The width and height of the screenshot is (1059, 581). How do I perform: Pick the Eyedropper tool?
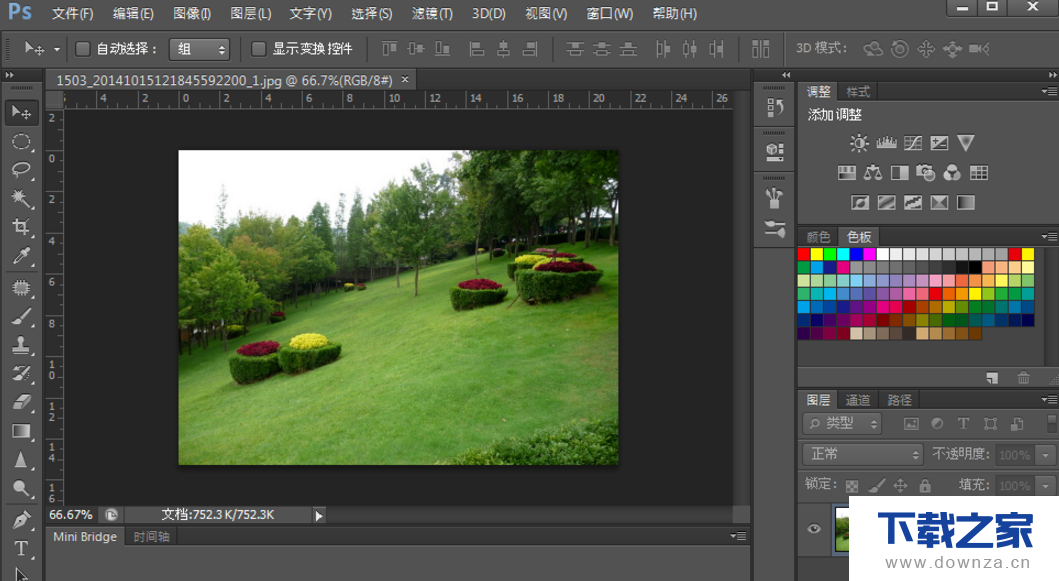tap(21, 256)
